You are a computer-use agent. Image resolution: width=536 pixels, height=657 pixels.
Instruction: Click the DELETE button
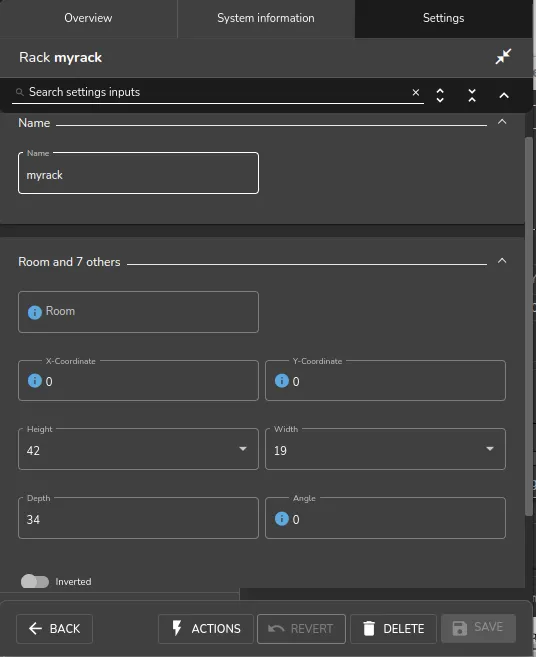coord(393,629)
